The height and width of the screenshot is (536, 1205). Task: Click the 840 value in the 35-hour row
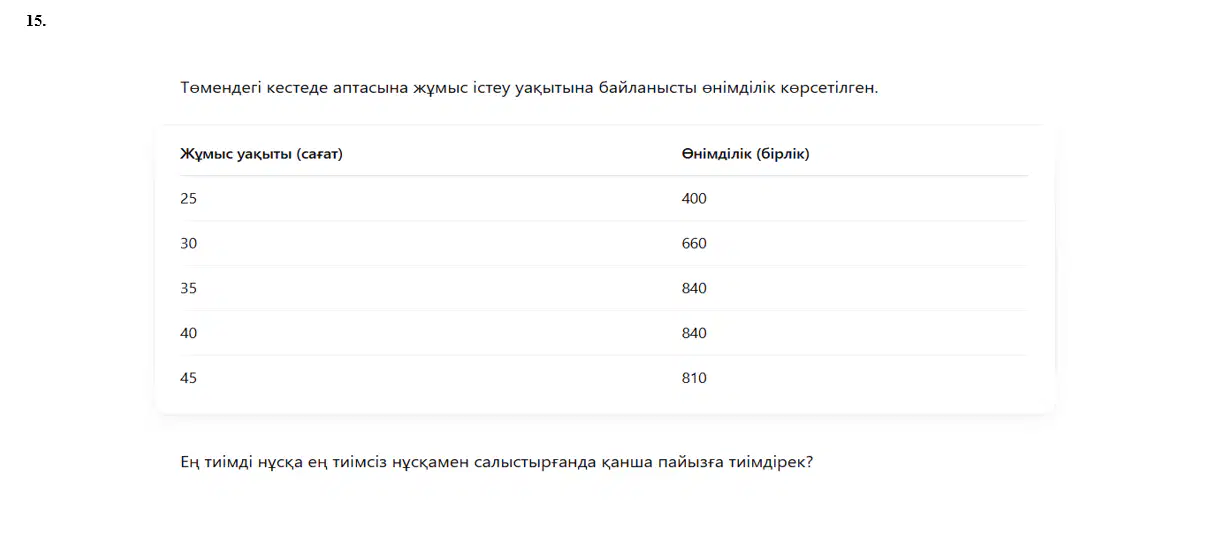pyautogui.click(x=694, y=288)
